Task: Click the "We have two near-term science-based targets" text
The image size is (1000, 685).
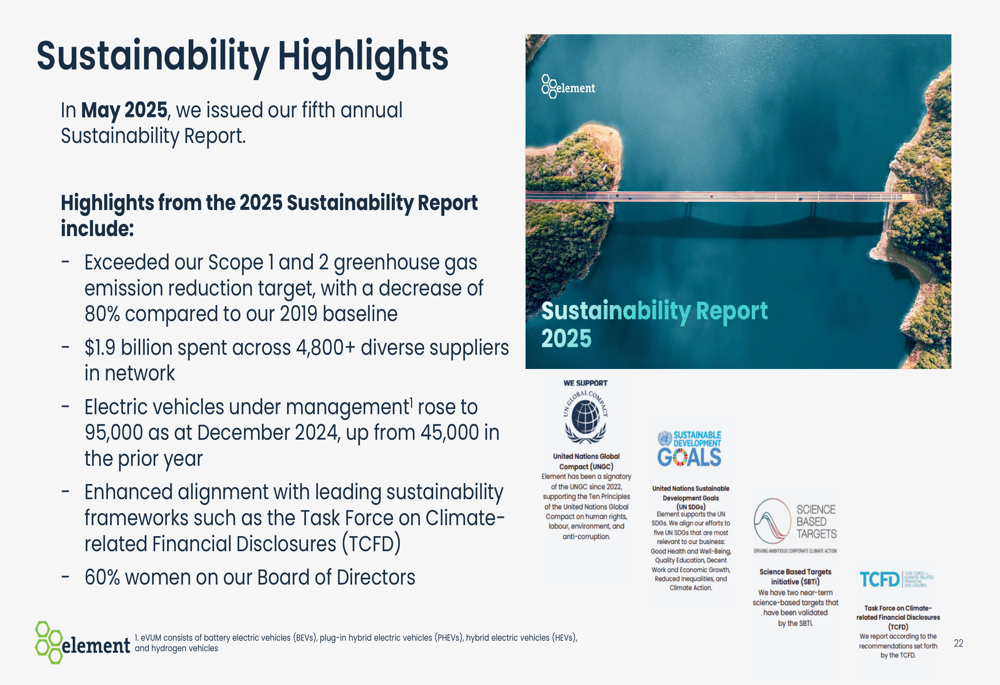Action: [795, 608]
